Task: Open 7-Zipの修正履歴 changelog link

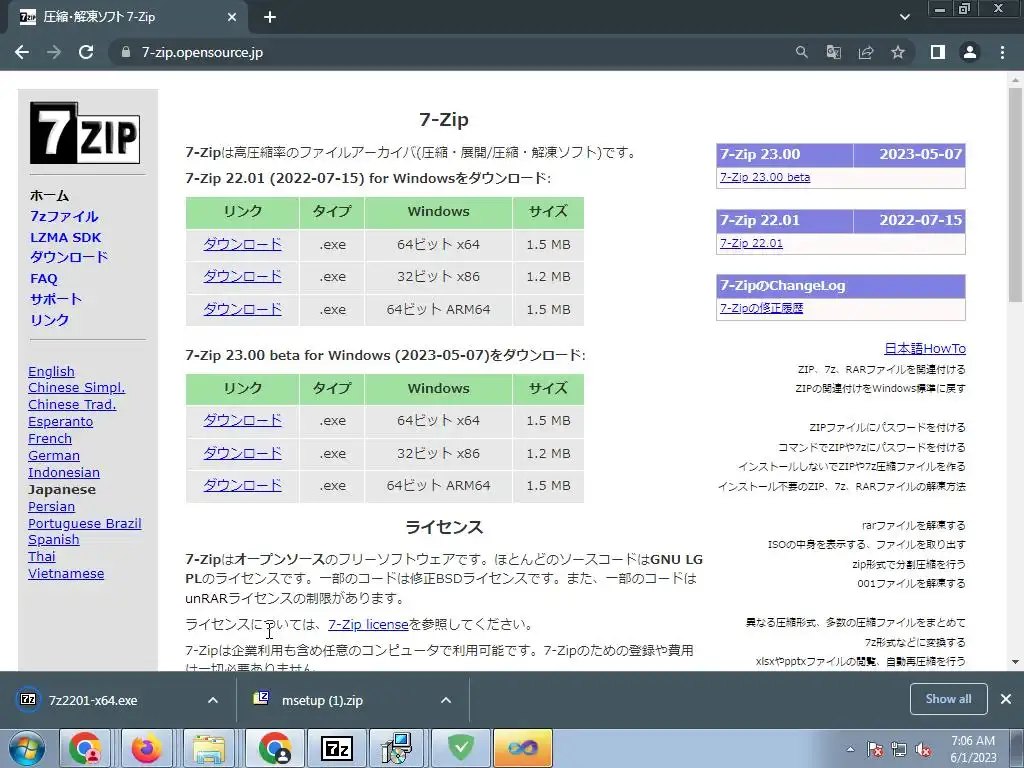Action: (x=761, y=308)
